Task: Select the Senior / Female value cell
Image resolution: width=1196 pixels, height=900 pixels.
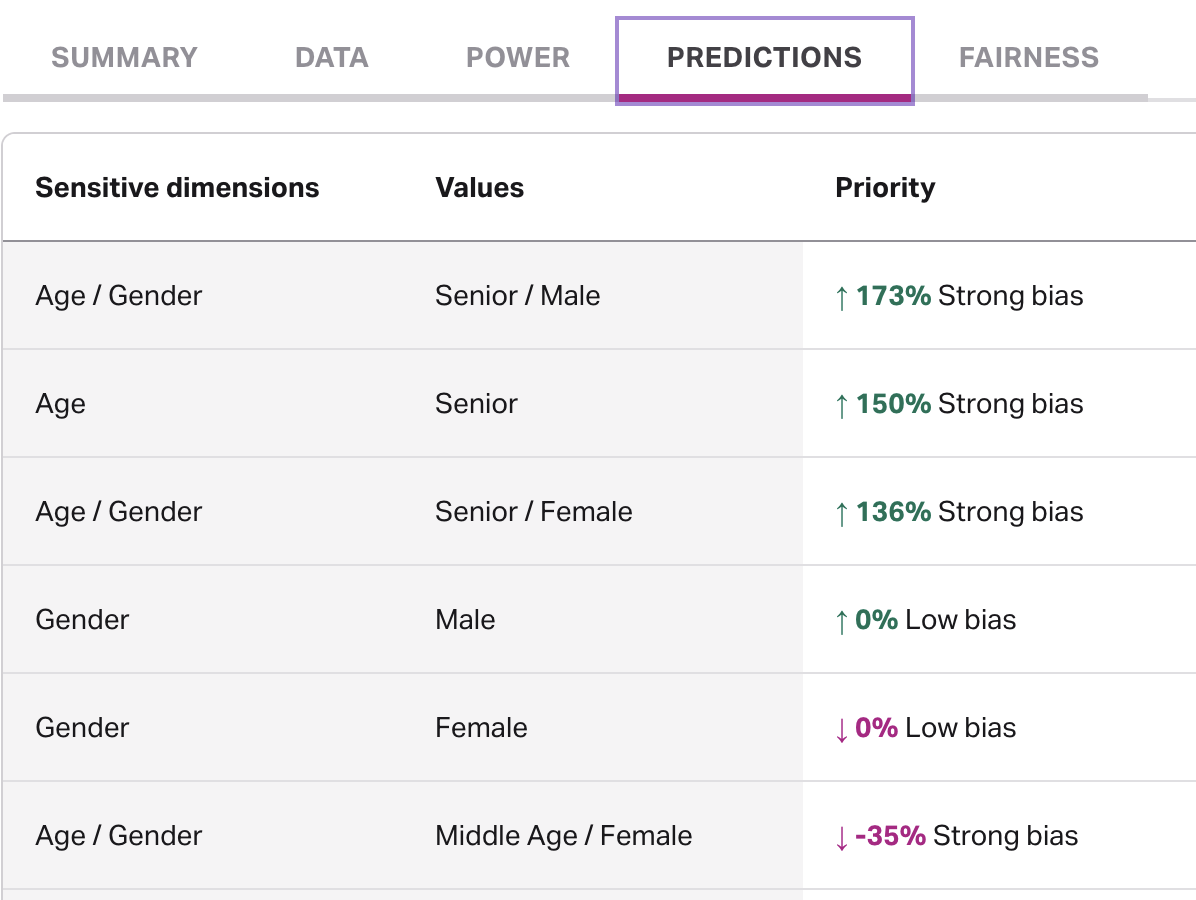Action: [533, 512]
